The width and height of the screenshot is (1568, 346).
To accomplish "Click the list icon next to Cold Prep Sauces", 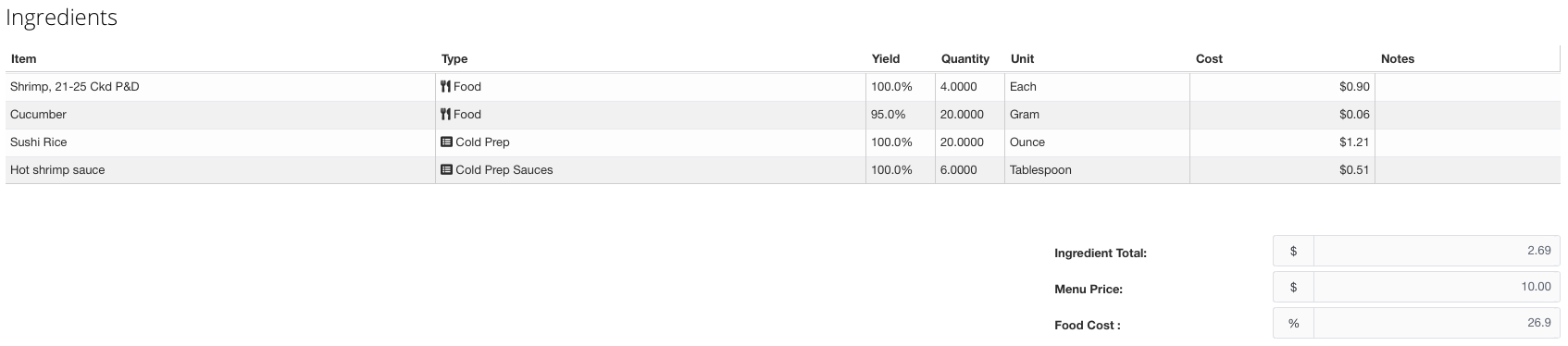I will click(446, 170).
